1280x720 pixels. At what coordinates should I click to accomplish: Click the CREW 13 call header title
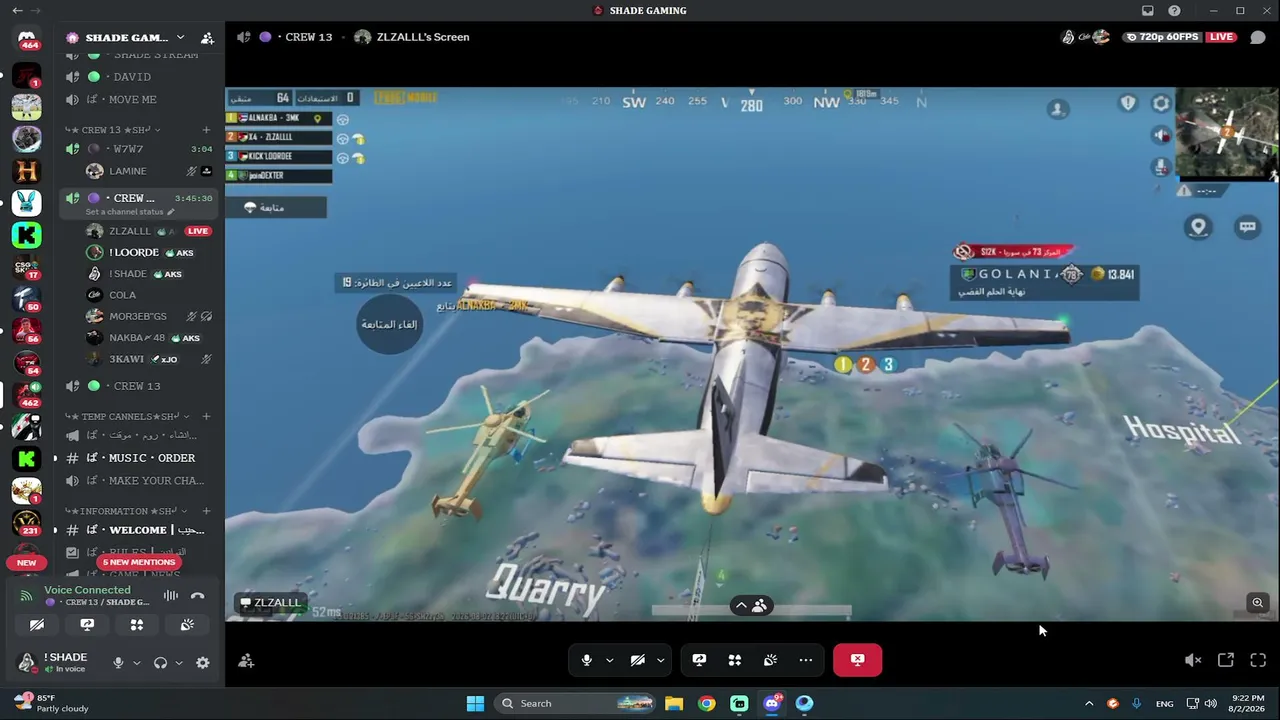308,37
